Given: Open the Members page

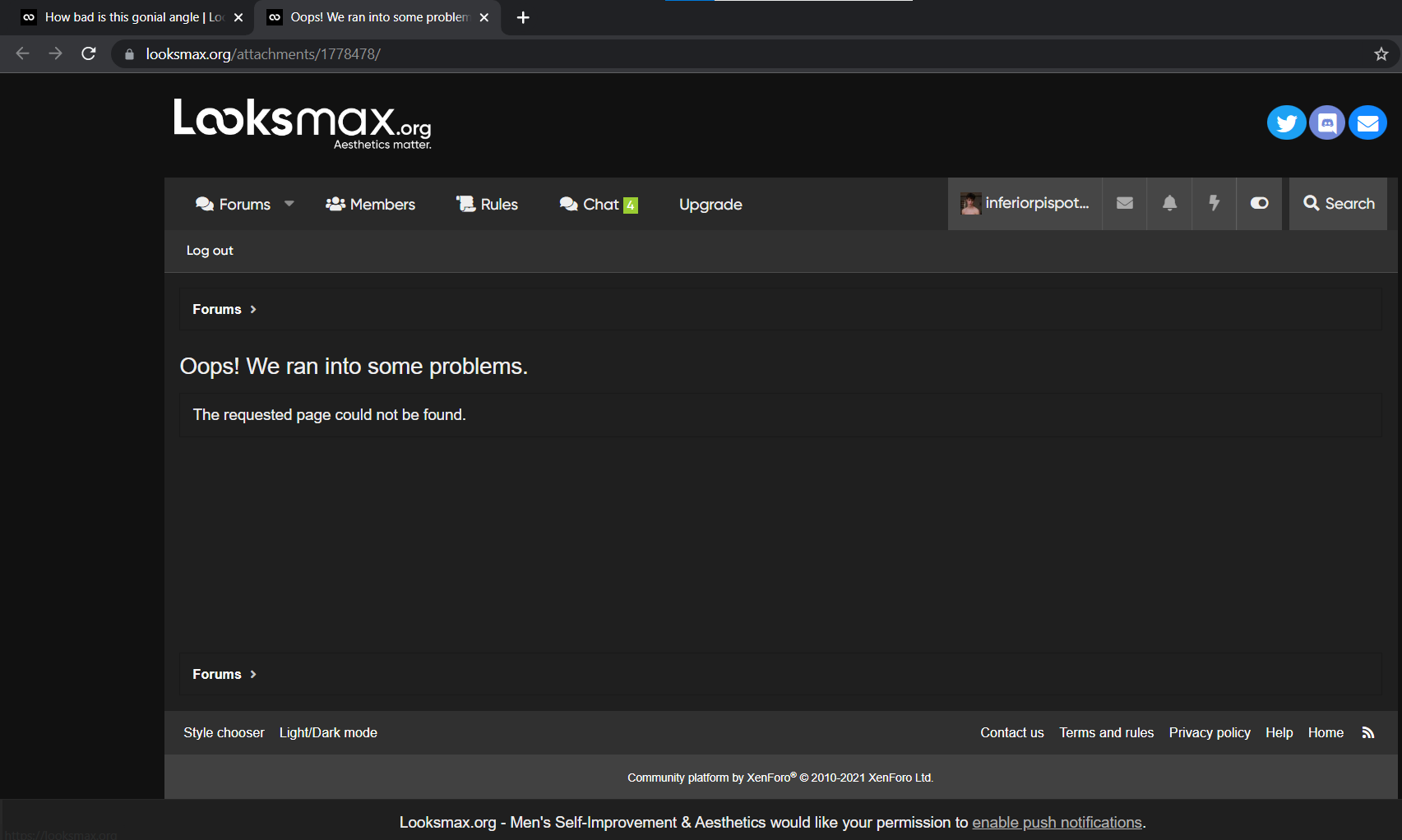Looking at the screenshot, I should click(370, 204).
